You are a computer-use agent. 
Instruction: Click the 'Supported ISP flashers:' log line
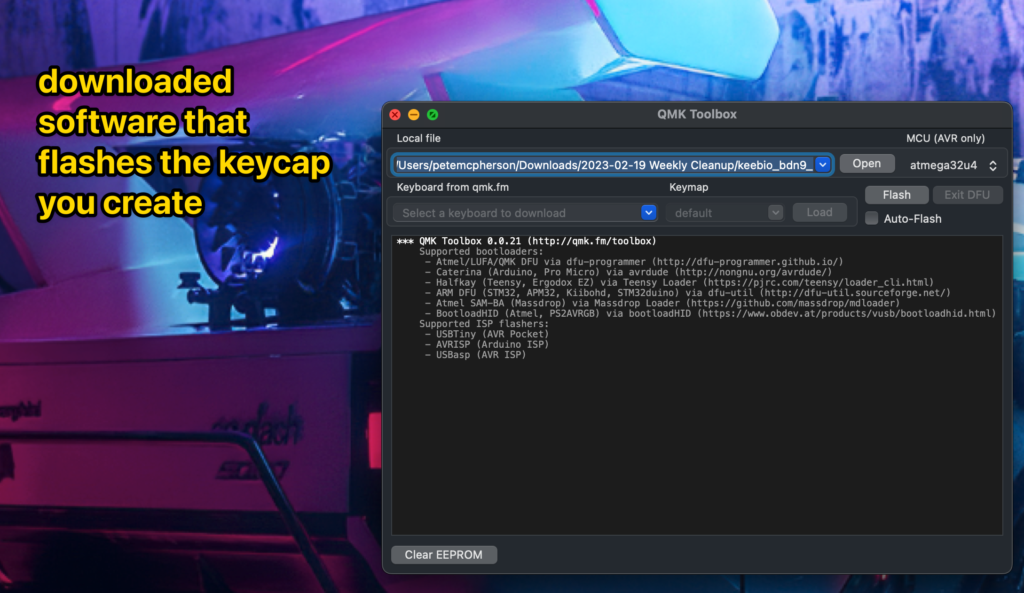(484, 324)
